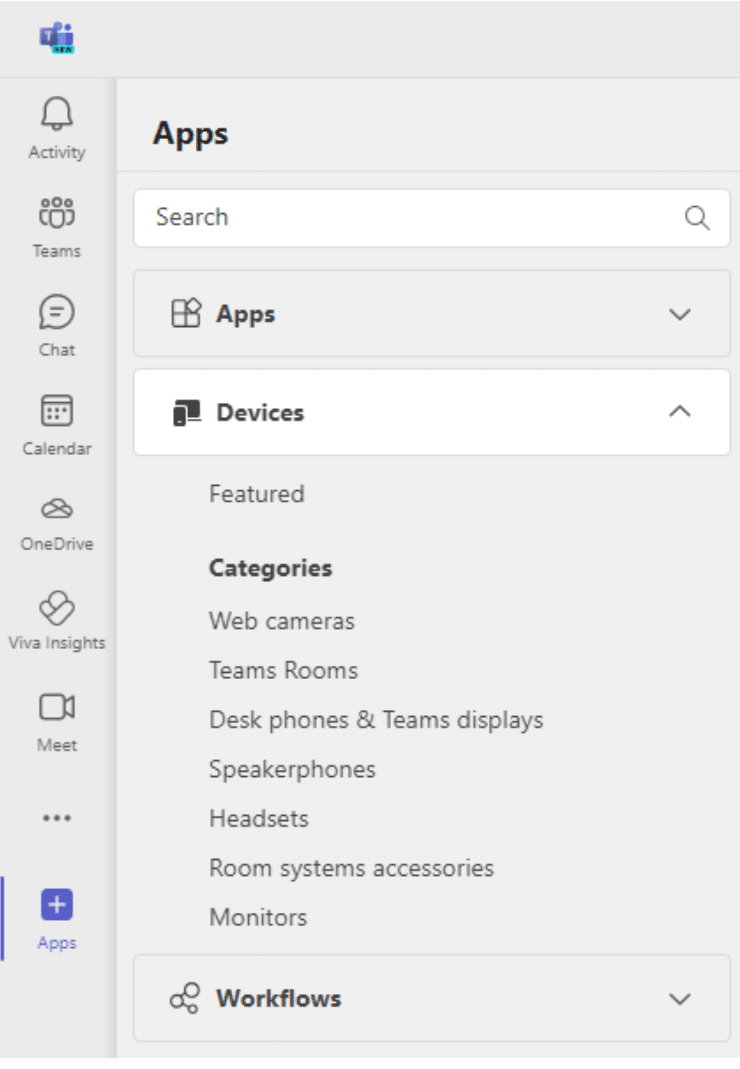Select the Apps plus icon in sidebar
Image resolution: width=740 pixels, height=1069 pixels.
(x=57, y=905)
